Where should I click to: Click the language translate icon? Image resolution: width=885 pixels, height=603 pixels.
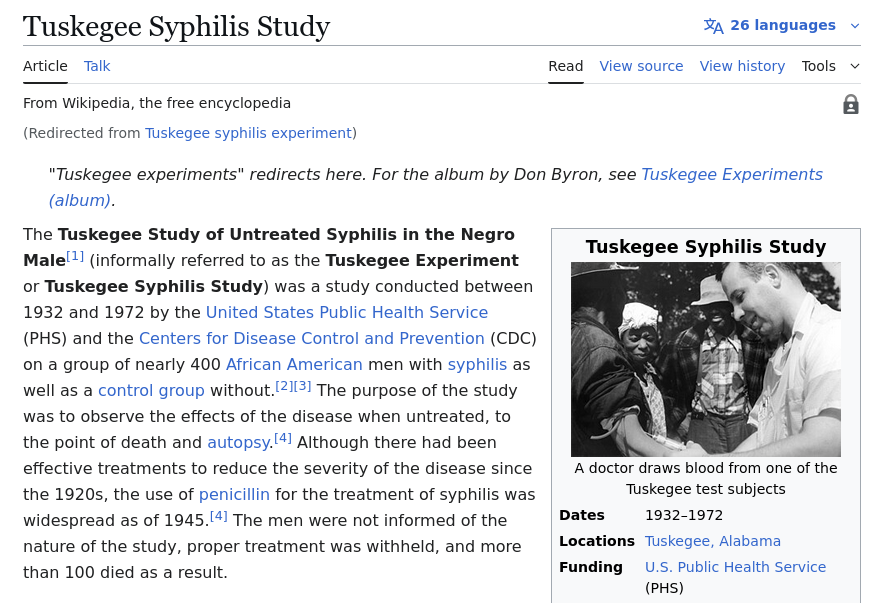tap(713, 26)
